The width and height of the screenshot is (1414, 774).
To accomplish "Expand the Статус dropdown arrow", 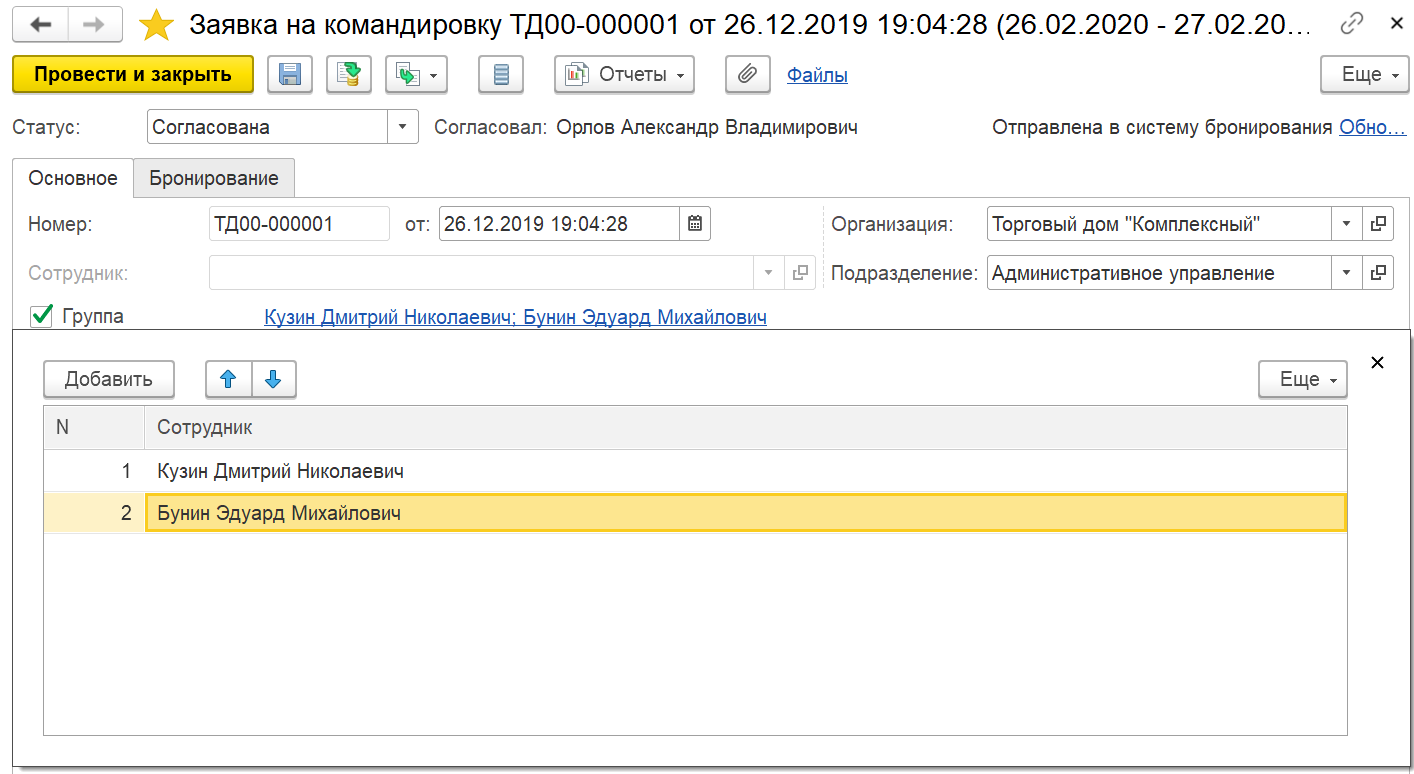I will tap(402, 127).
